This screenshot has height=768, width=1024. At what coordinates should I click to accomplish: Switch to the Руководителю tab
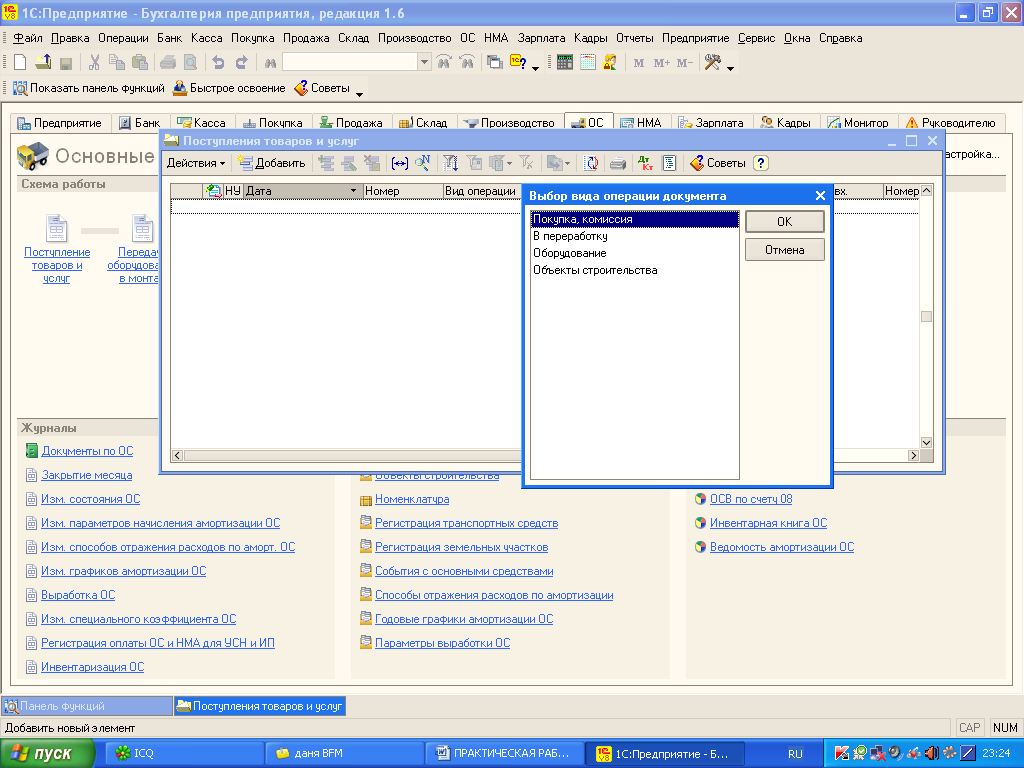(x=951, y=123)
